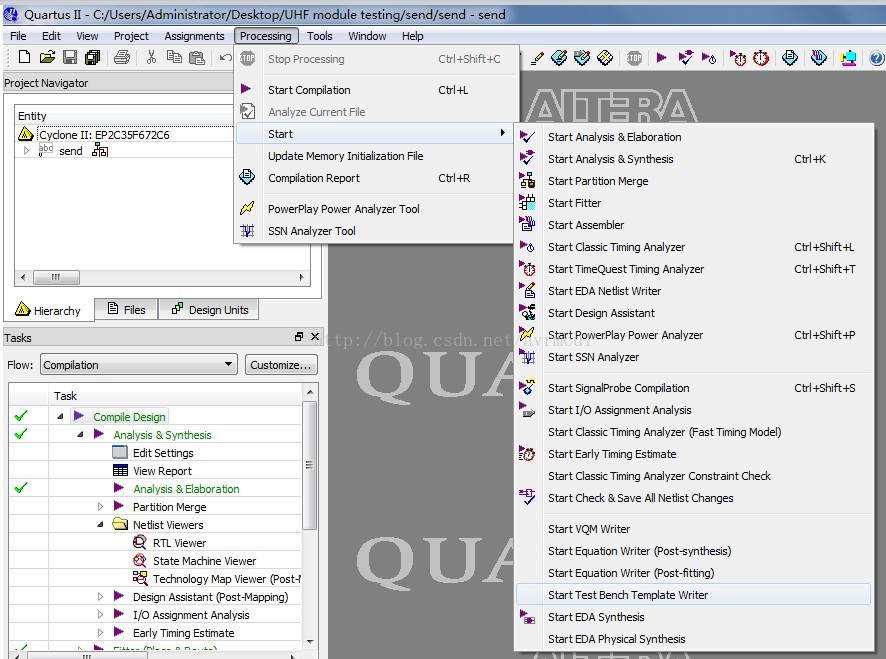The height and width of the screenshot is (659, 886).
Task: Choose Start Design Assistant submenu item
Action: click(x=693, y=313)
